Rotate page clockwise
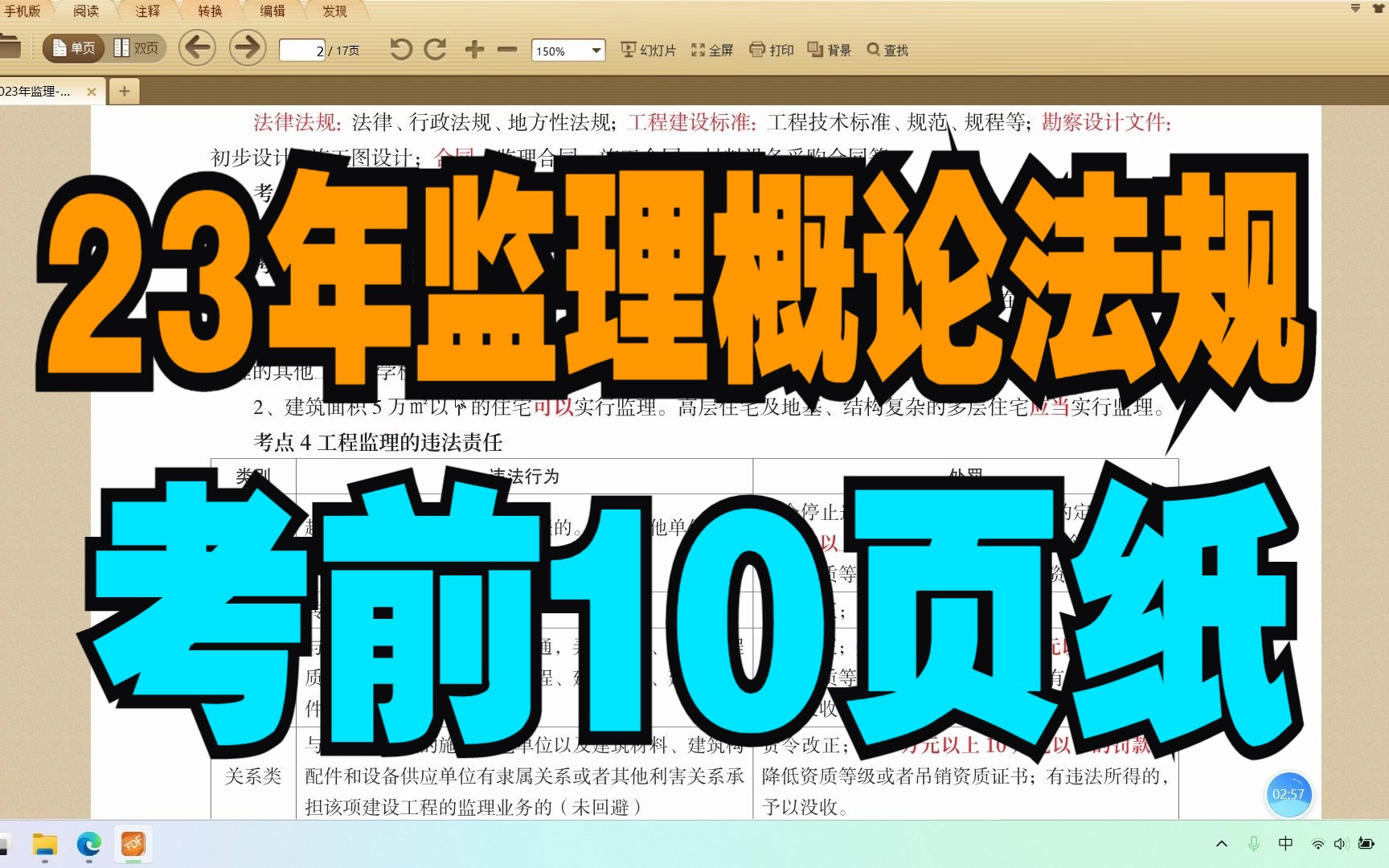The height and width of the screenshot is (868, 1389). (x=435, y=50)
